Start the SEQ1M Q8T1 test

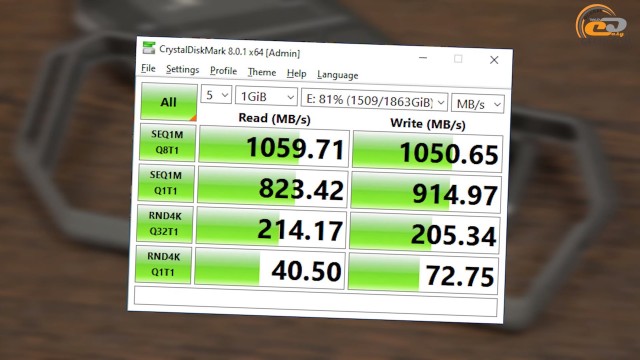167,142
